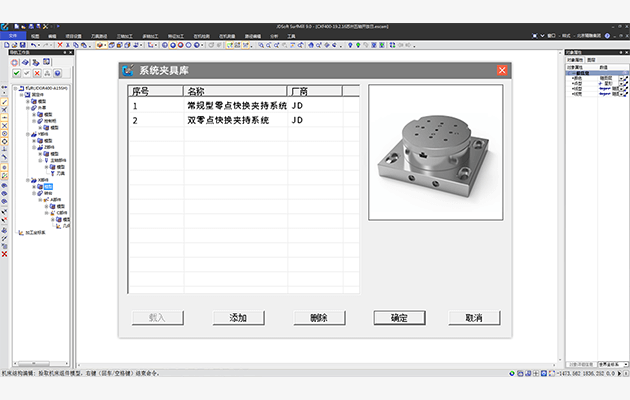630x400 pixels.
Task: Click the 添加 button in the fixture library dialog
Action: tap(238, 318)
